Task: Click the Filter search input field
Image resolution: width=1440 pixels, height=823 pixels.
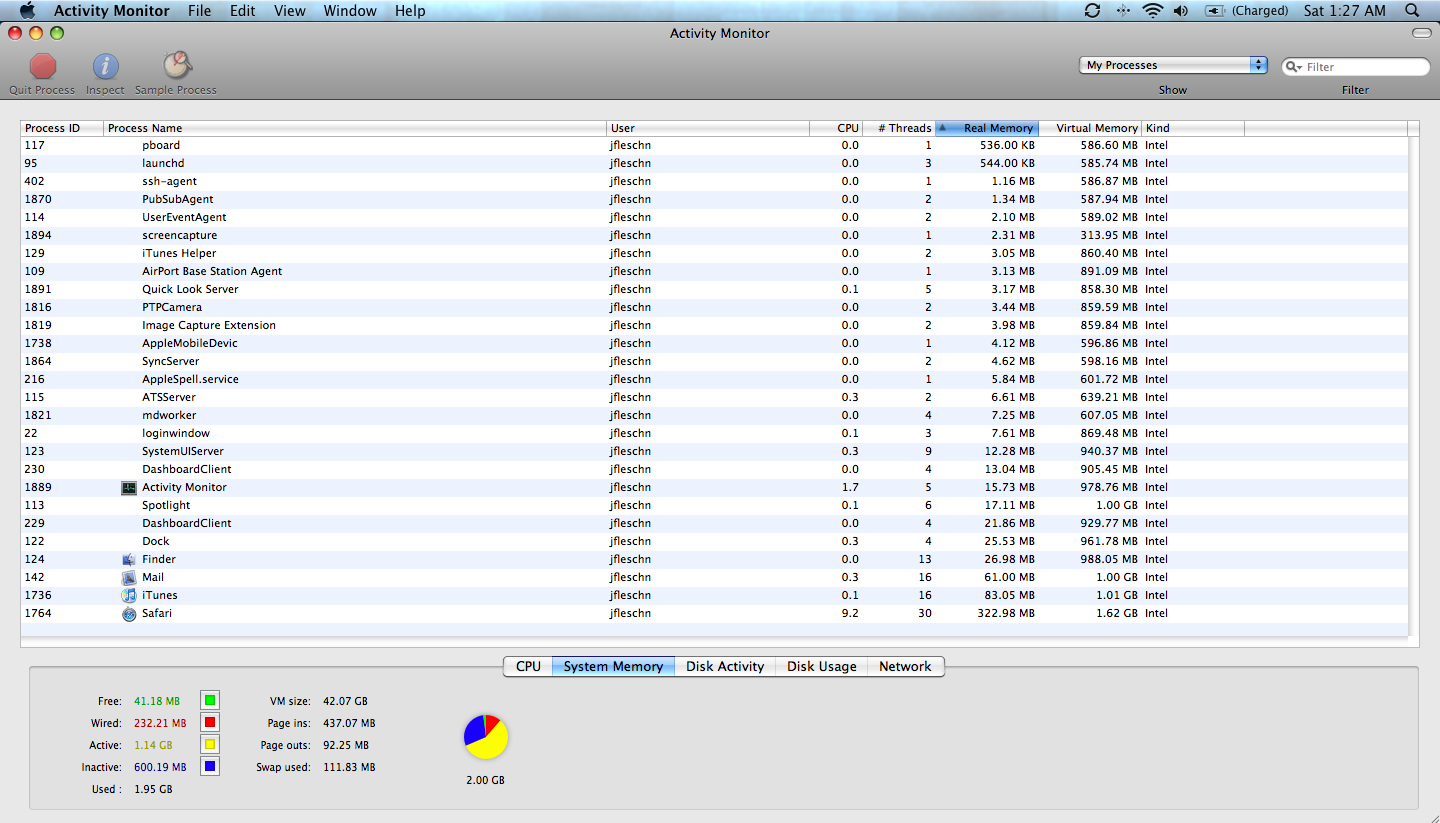Action: click(x=1356, y=67)
